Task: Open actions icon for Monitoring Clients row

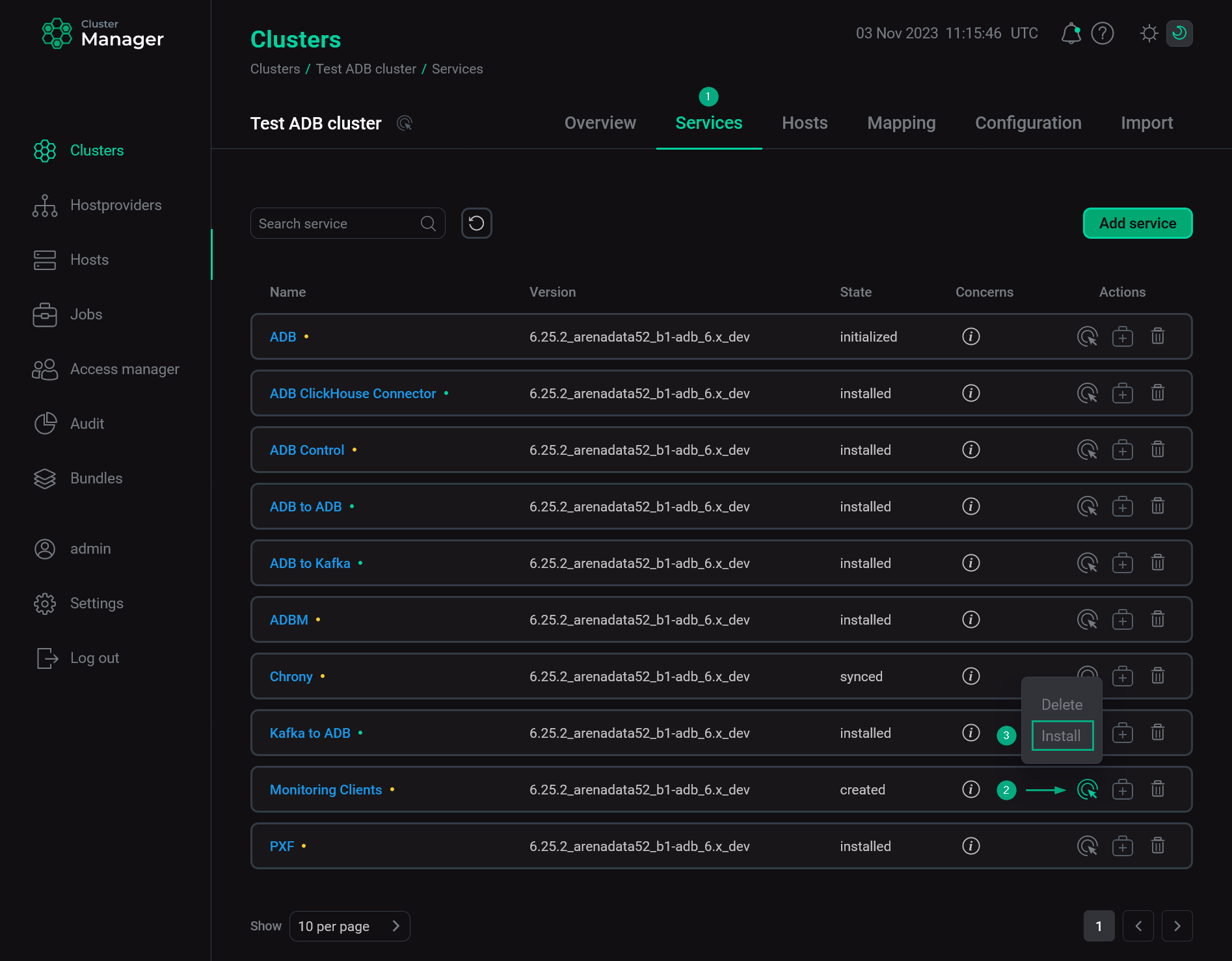Action: click(1088, 789)
